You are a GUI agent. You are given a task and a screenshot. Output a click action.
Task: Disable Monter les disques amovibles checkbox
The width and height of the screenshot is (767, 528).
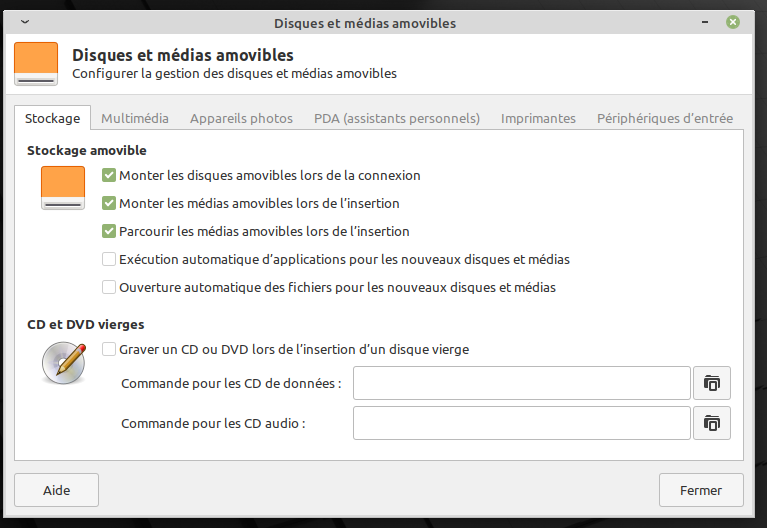[x=109, y=175]
